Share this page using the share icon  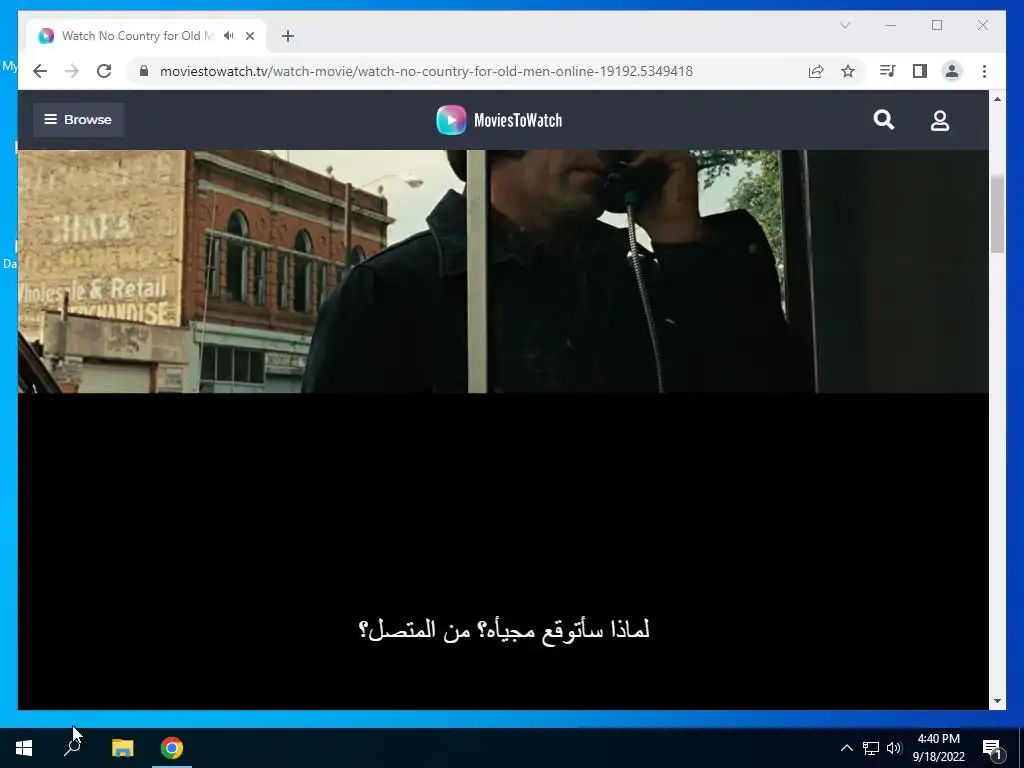[816, 71]
